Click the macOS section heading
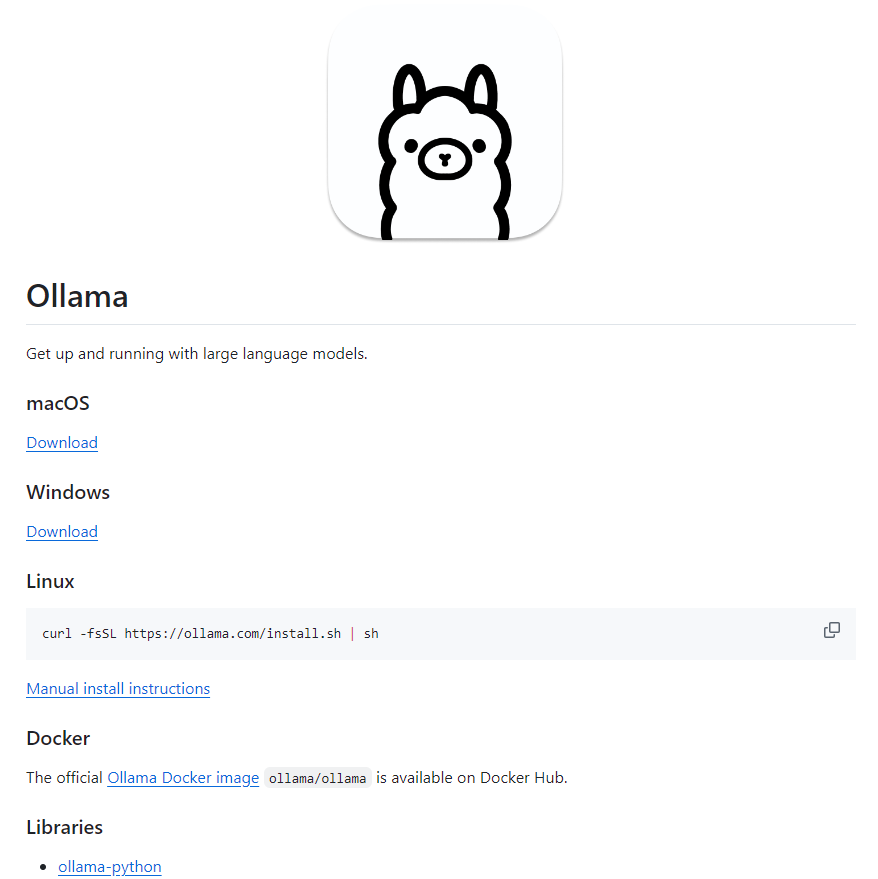The image size is (878, 879). tap(58, 403)
